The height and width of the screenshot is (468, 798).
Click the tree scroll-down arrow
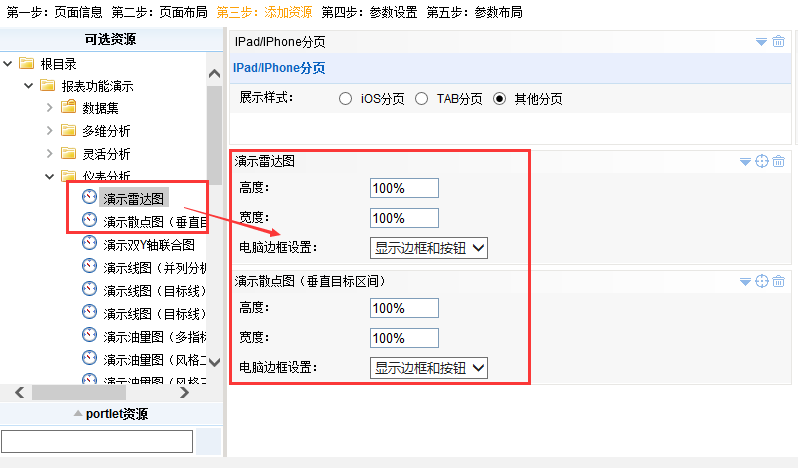click(x=214, y=362)
